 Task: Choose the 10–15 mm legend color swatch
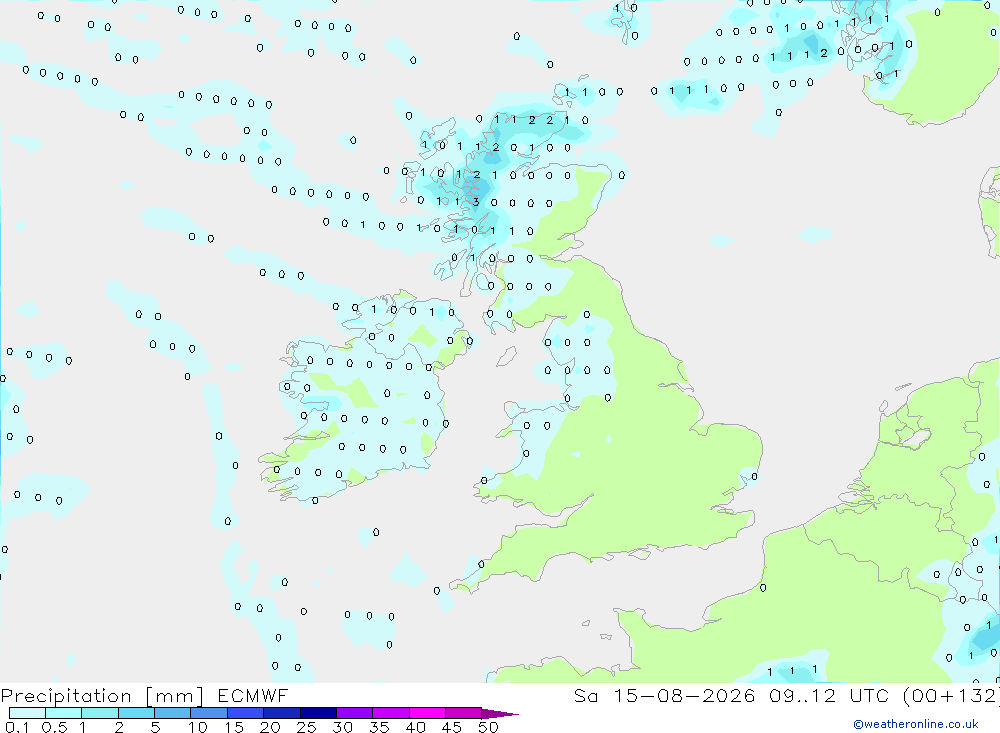209,713
